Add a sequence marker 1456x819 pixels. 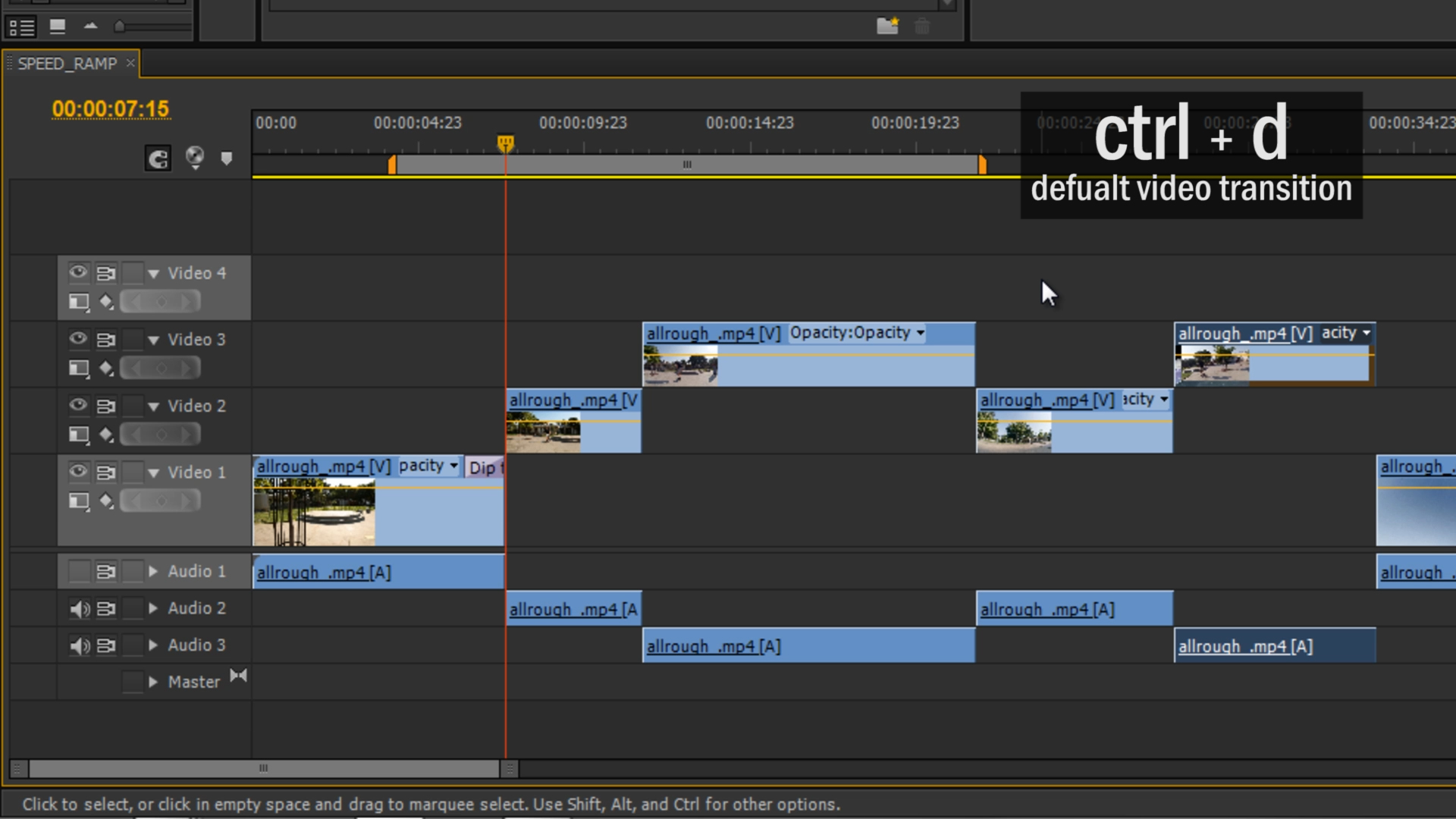[x=227, y=158]
